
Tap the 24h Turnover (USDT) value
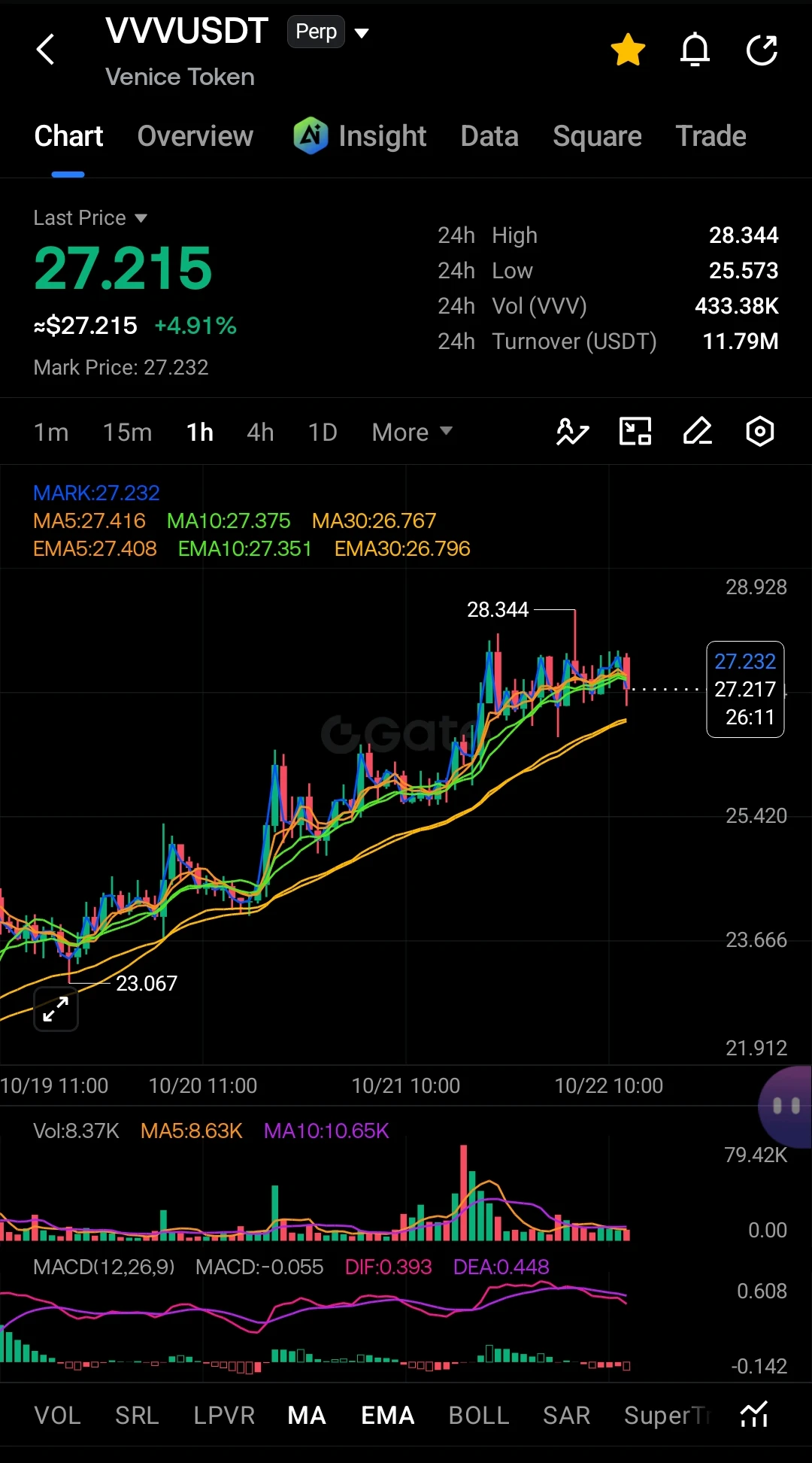pyautogui.click(x=741, y=341)
